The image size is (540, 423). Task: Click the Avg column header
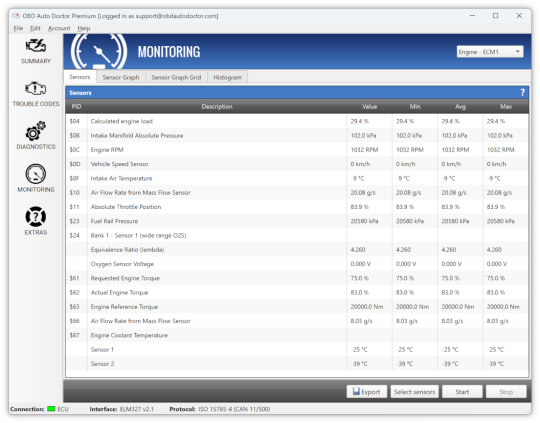coord(460,106)
